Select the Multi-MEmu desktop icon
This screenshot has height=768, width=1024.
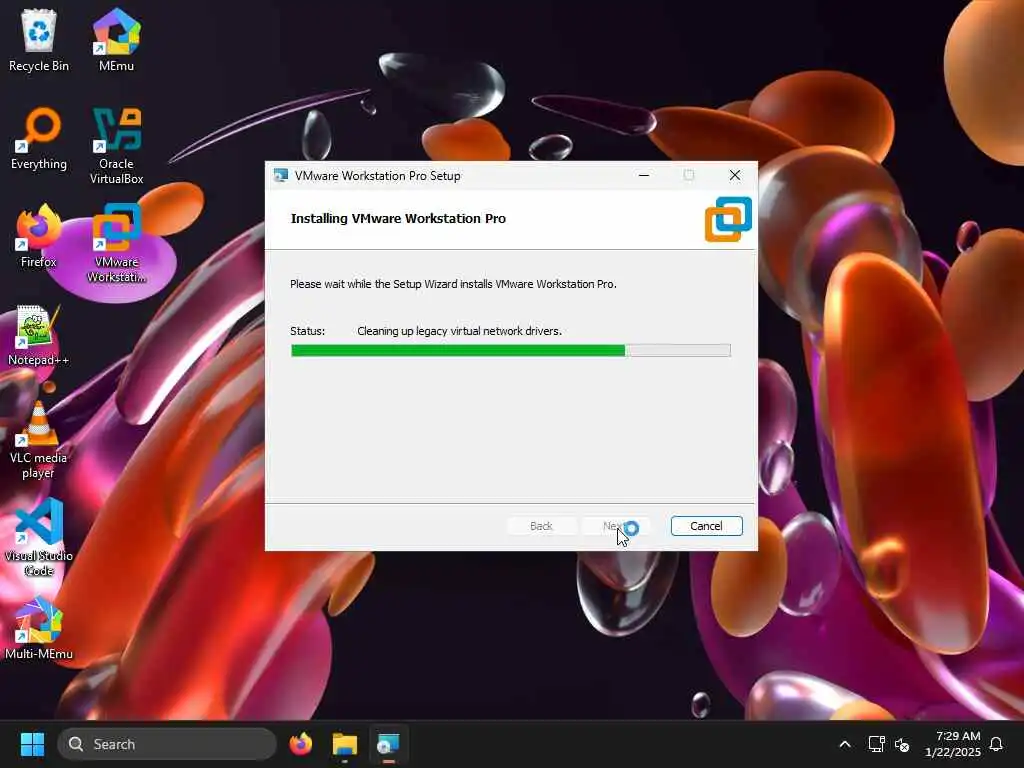click(x=39, y=628)
